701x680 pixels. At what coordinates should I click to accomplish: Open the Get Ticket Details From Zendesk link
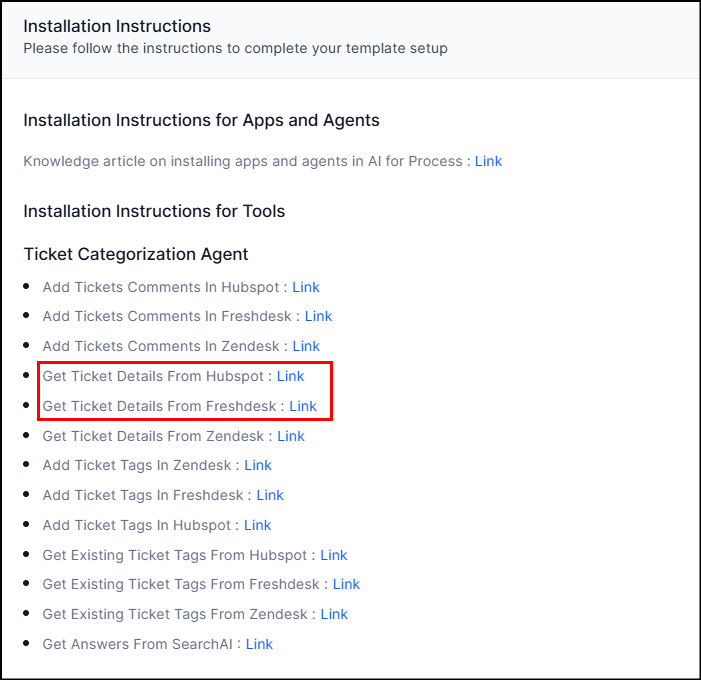pyautogui.click(x=291, y=436)
